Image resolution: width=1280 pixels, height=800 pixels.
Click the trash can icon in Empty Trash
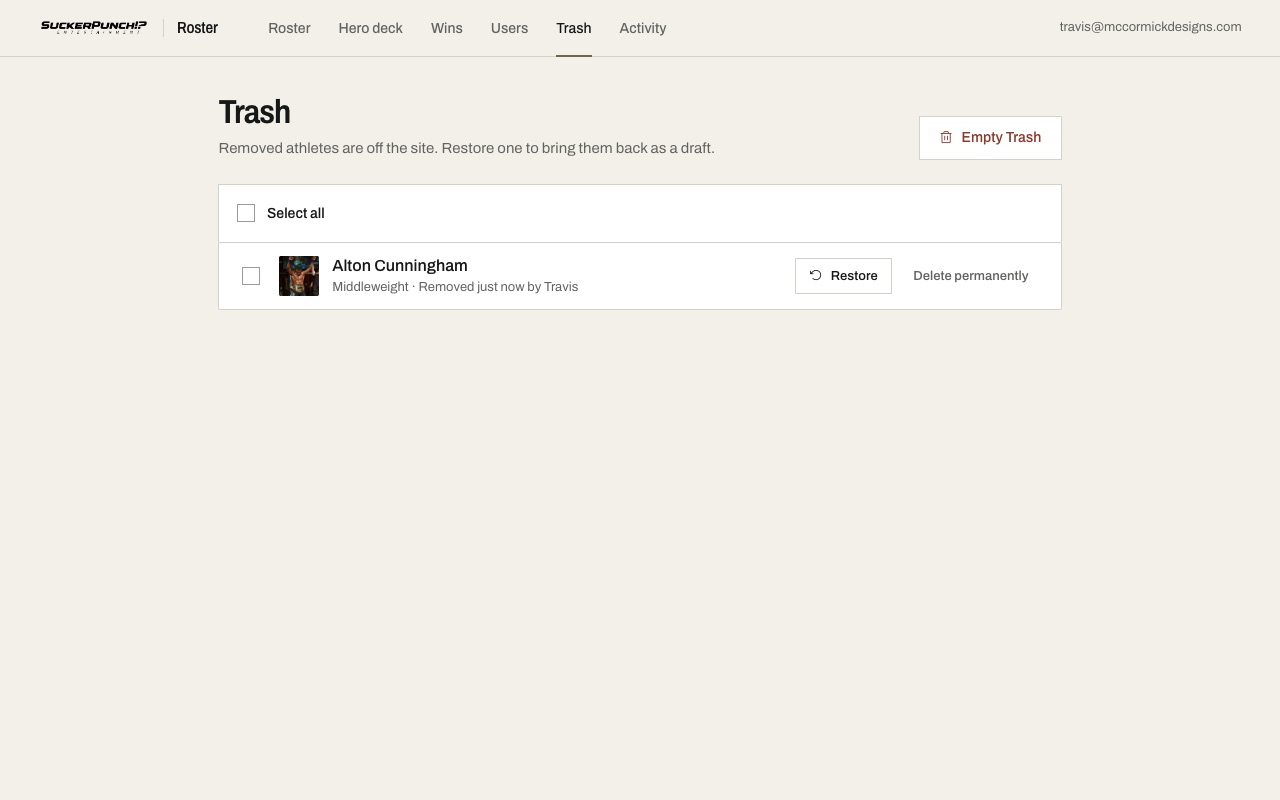pos(946,138)
